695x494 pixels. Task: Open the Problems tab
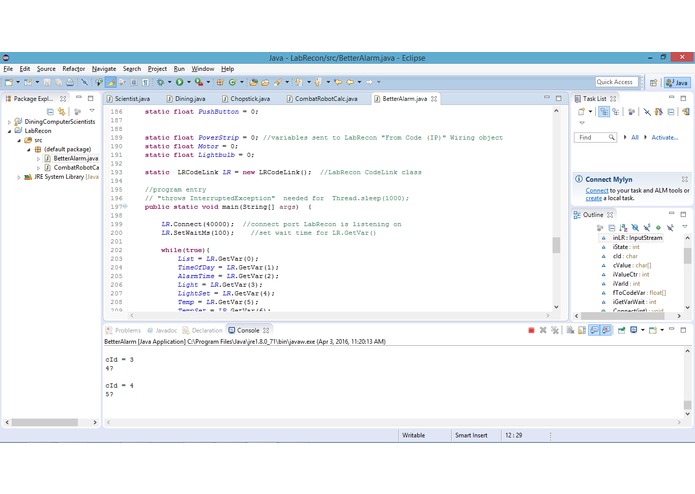123,331
